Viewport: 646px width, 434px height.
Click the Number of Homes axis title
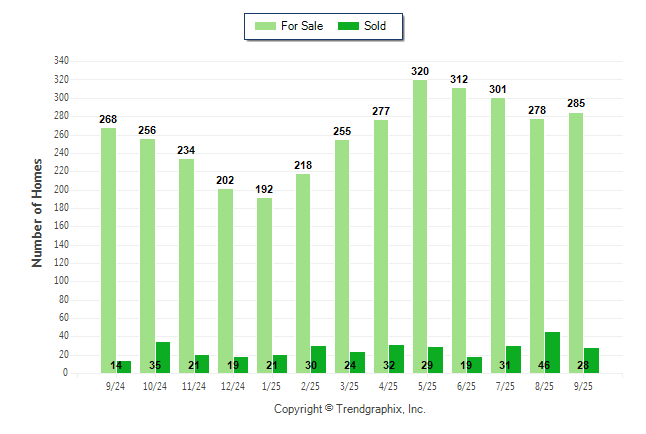pyautogui.click(x=38, y=212)
